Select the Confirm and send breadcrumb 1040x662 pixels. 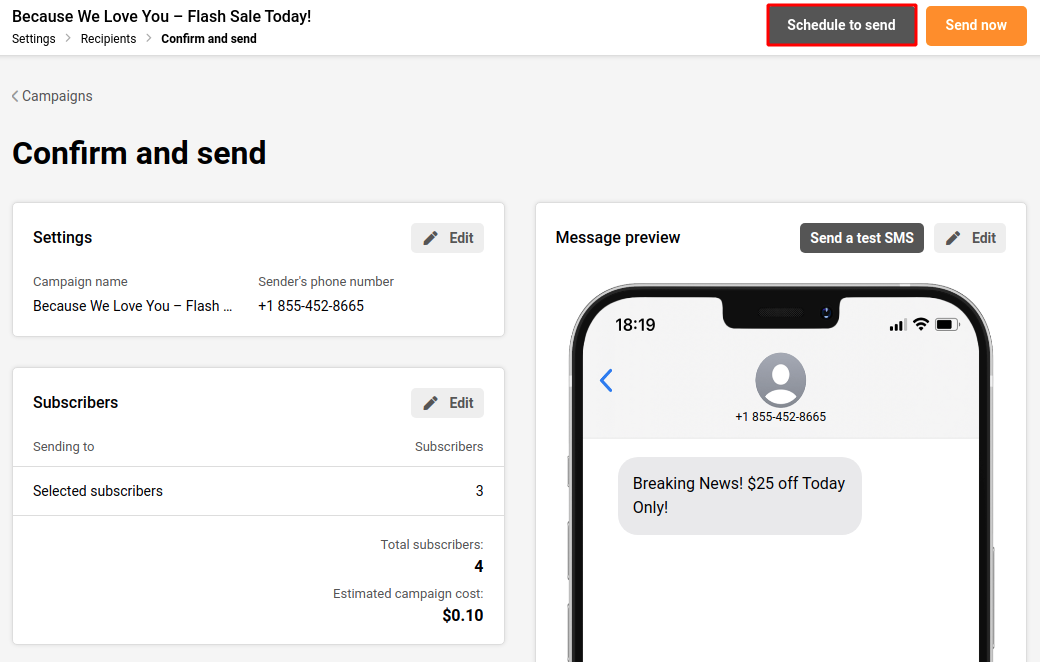coord(209,39)
